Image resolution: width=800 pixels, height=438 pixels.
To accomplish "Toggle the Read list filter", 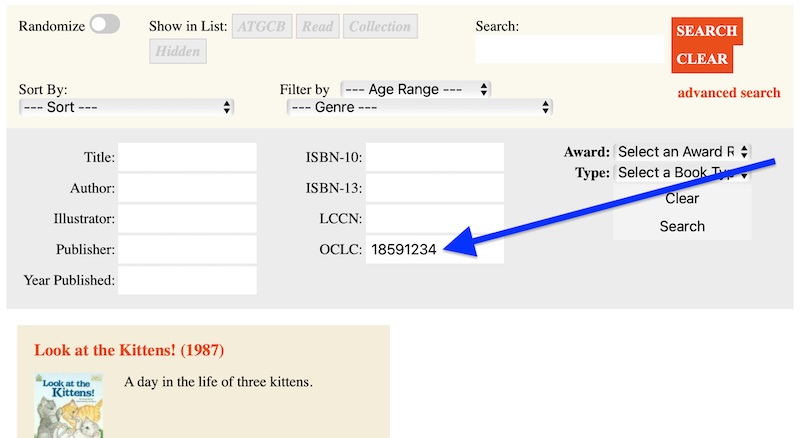I will (317, 26).
